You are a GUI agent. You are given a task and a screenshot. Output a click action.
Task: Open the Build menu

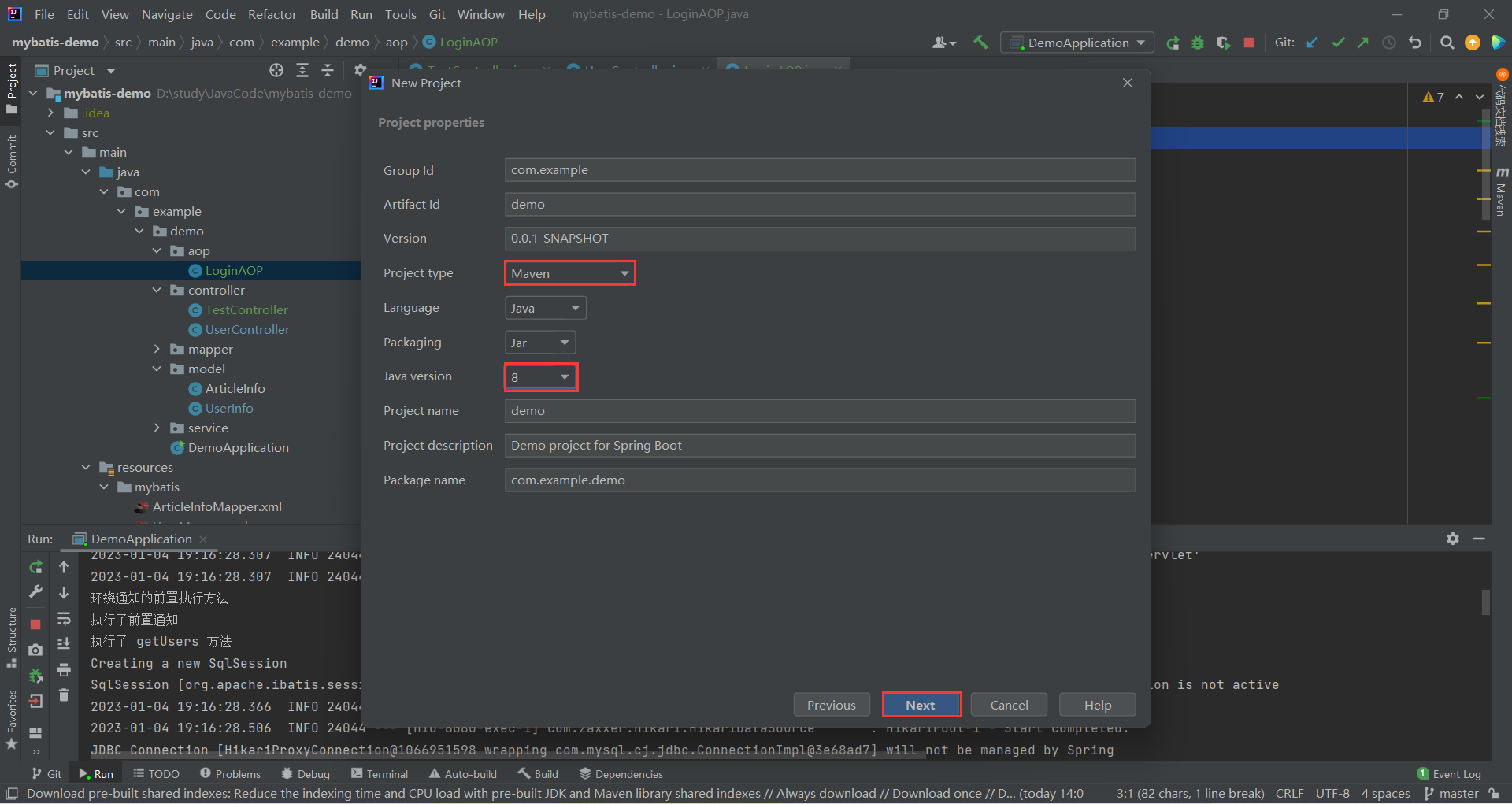pyautogui.click(x=324, y=14)
